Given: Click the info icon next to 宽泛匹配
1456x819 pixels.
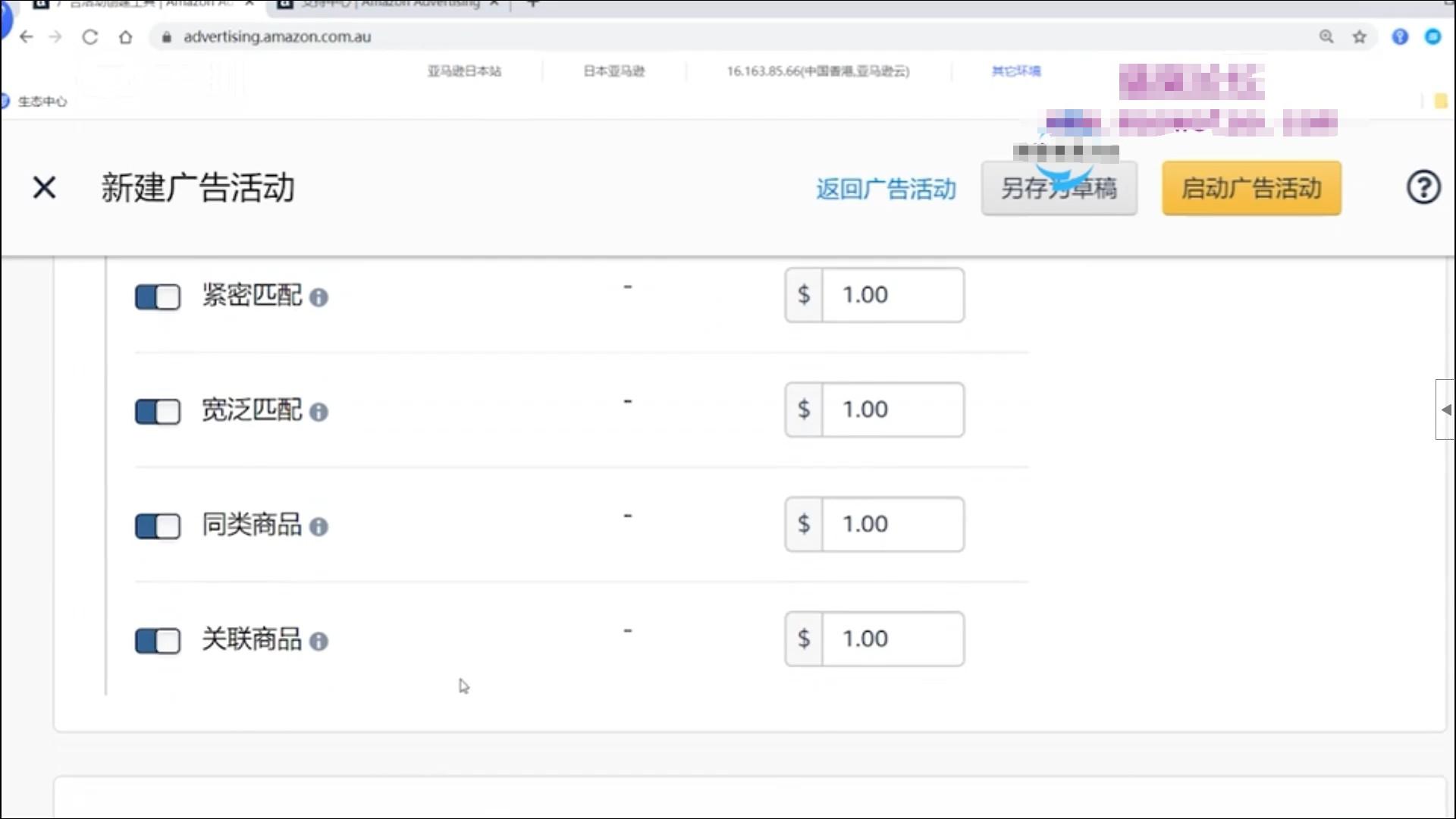Looking at the screenshot, I should (321, 413).
